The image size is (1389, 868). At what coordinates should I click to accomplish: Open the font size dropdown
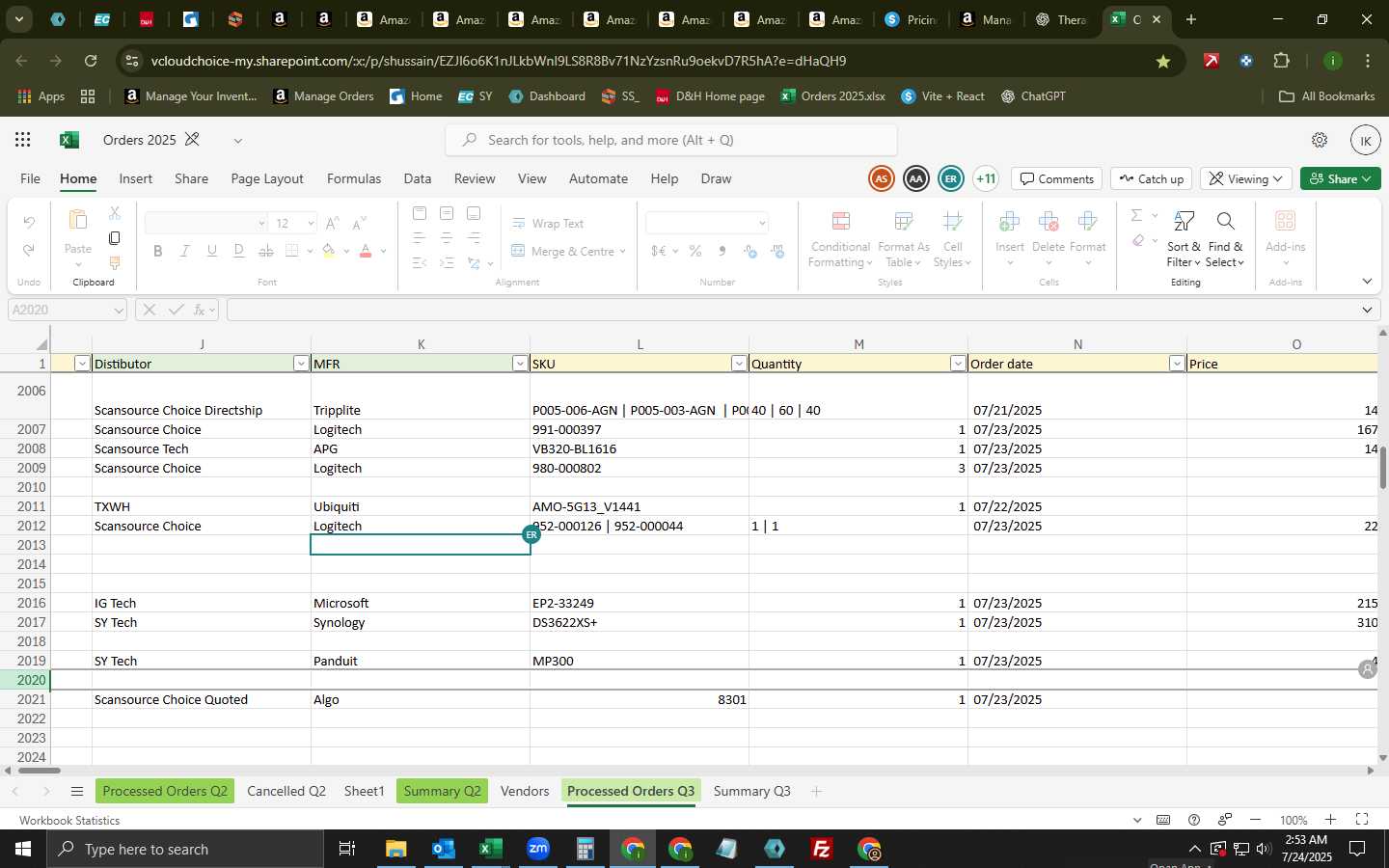click(x=311, y=223)
